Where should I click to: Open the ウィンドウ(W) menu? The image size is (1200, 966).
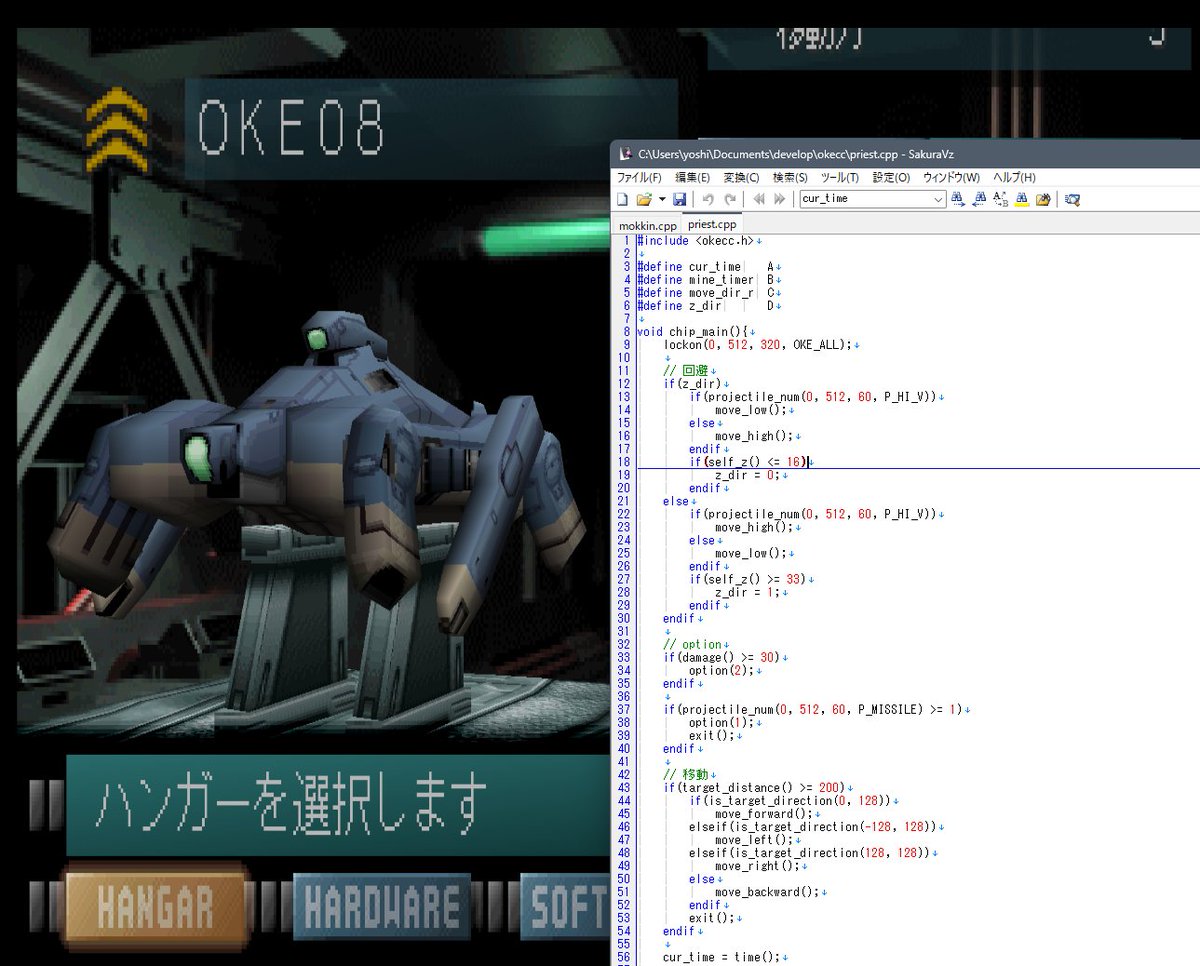(950, 177)
